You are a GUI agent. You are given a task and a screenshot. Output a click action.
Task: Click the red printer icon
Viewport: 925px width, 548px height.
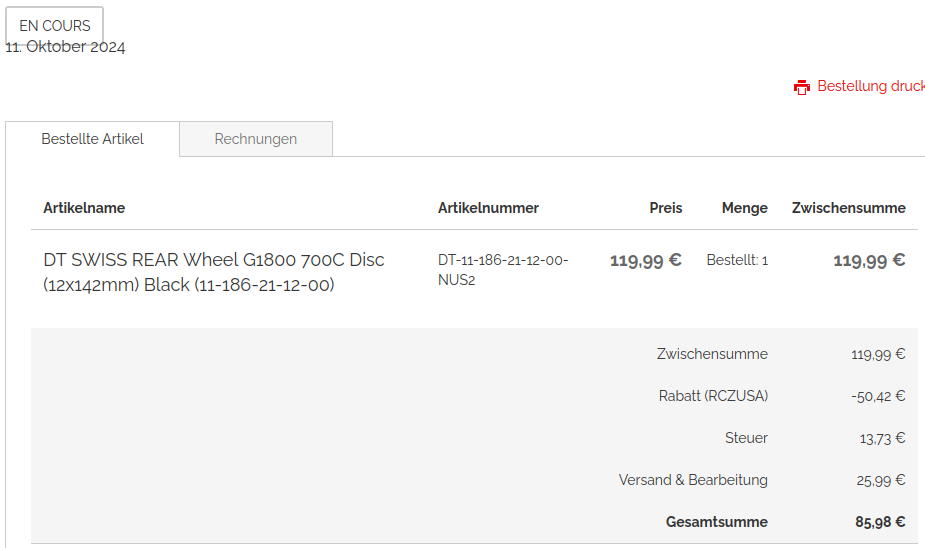[802, 87]
